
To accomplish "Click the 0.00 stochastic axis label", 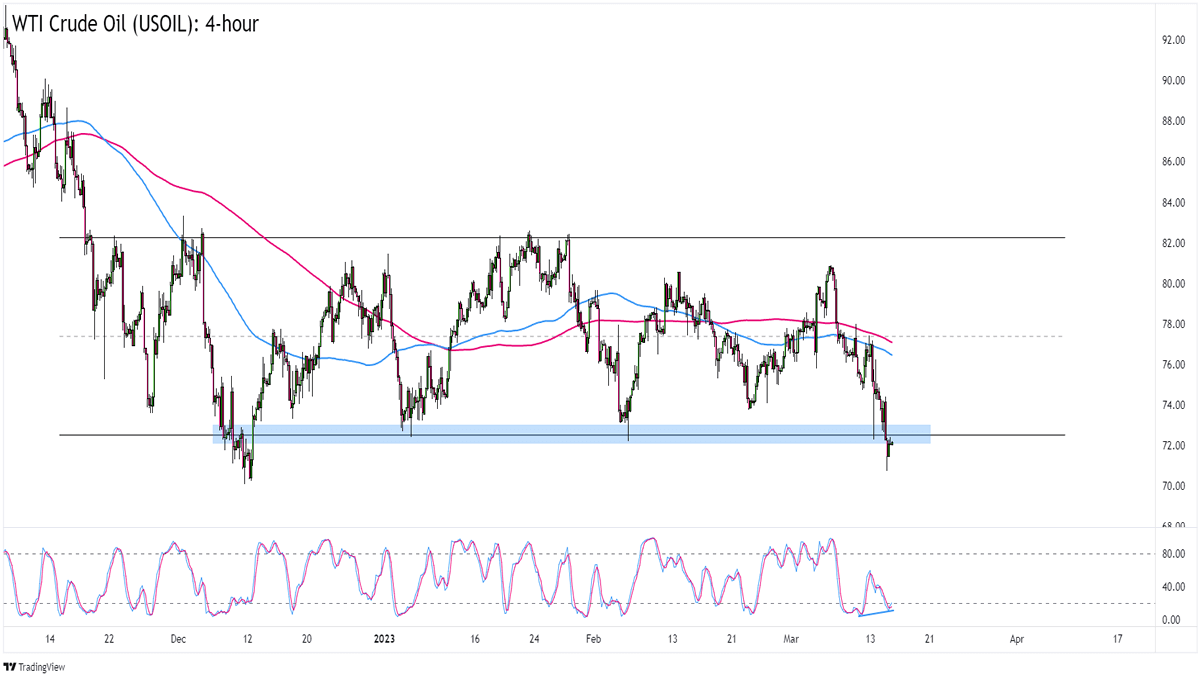I will pos(1176,620).
